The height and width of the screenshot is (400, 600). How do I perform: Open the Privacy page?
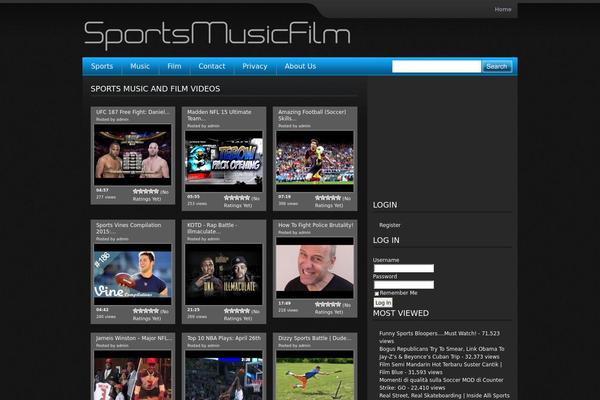pos(254,66)
